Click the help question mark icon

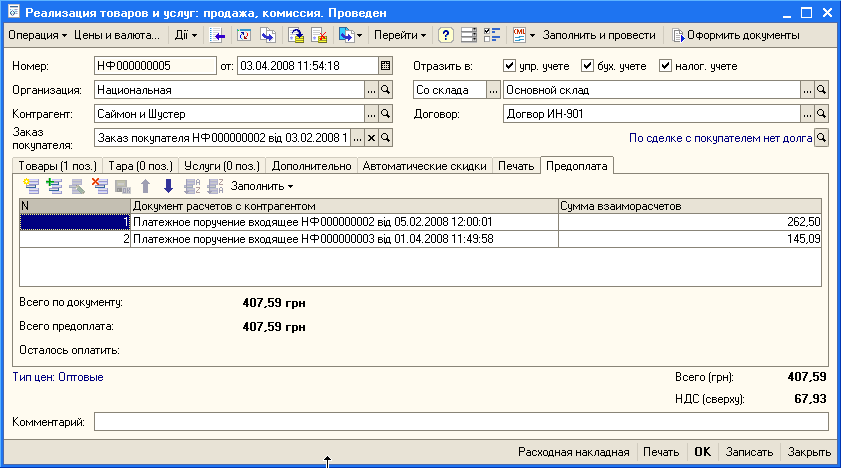(445, 35)
